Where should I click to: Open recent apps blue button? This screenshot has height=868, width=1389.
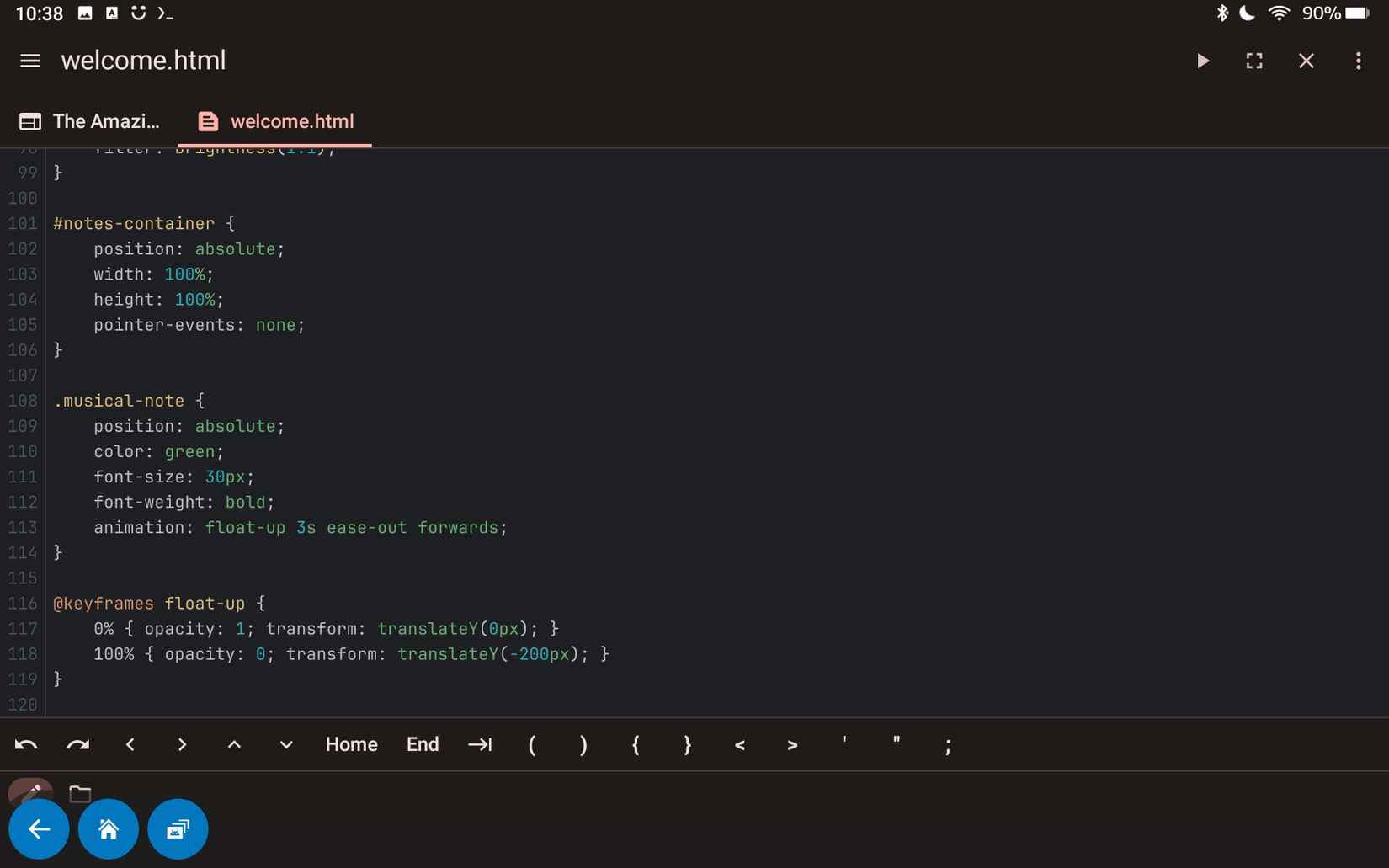pos(178,829)
